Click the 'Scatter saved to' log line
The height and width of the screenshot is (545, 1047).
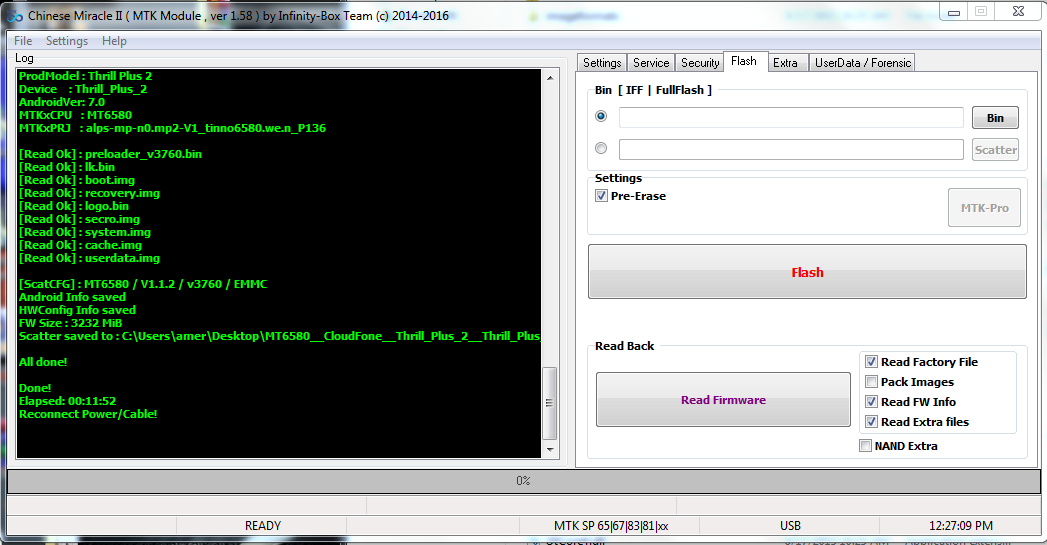pos(279,336)
